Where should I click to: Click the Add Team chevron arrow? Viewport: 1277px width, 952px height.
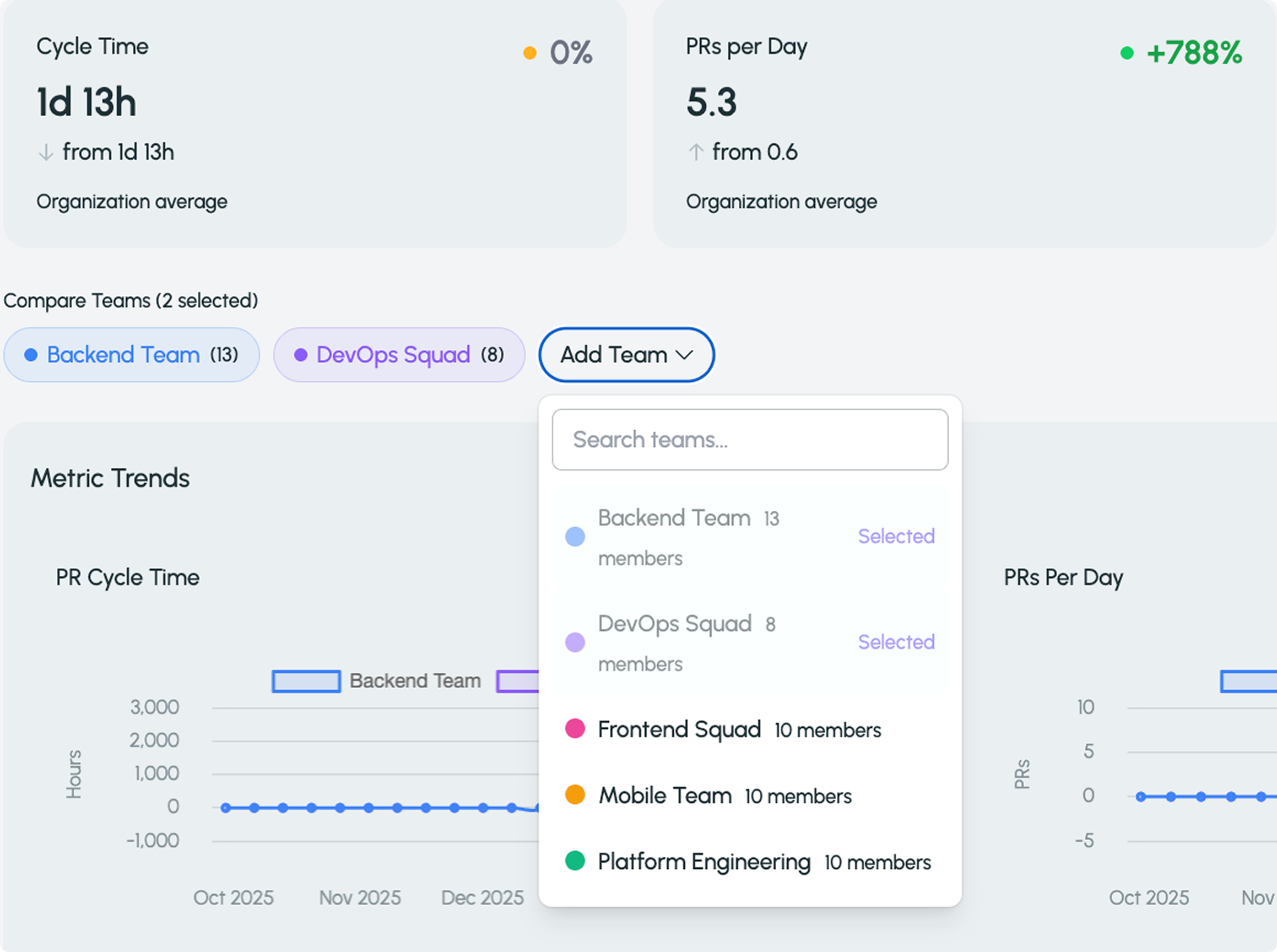684,354
